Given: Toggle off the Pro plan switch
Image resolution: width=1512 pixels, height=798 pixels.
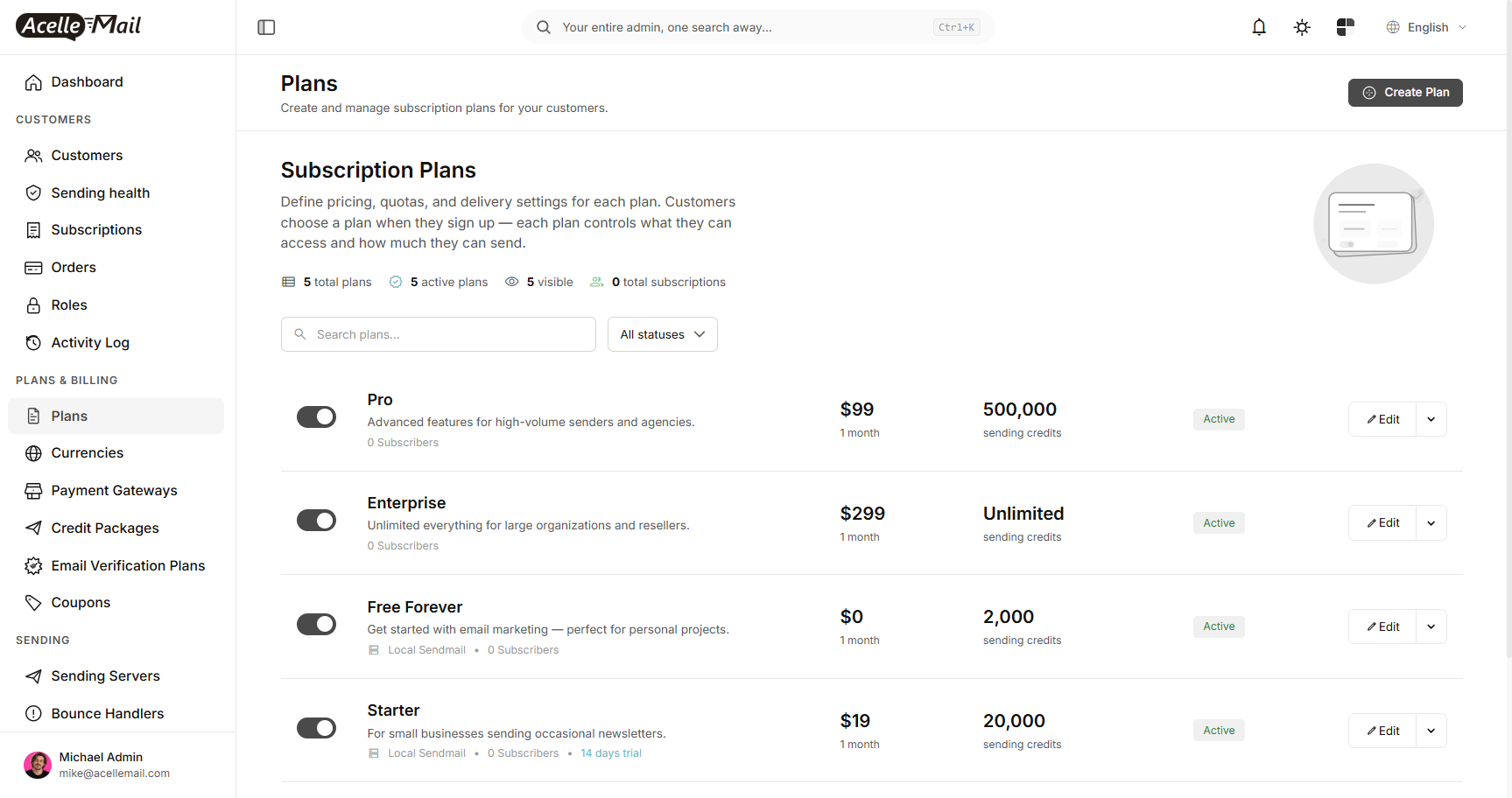Looking at the screenshot, I should pyautogui.click(x=316, y=417).
